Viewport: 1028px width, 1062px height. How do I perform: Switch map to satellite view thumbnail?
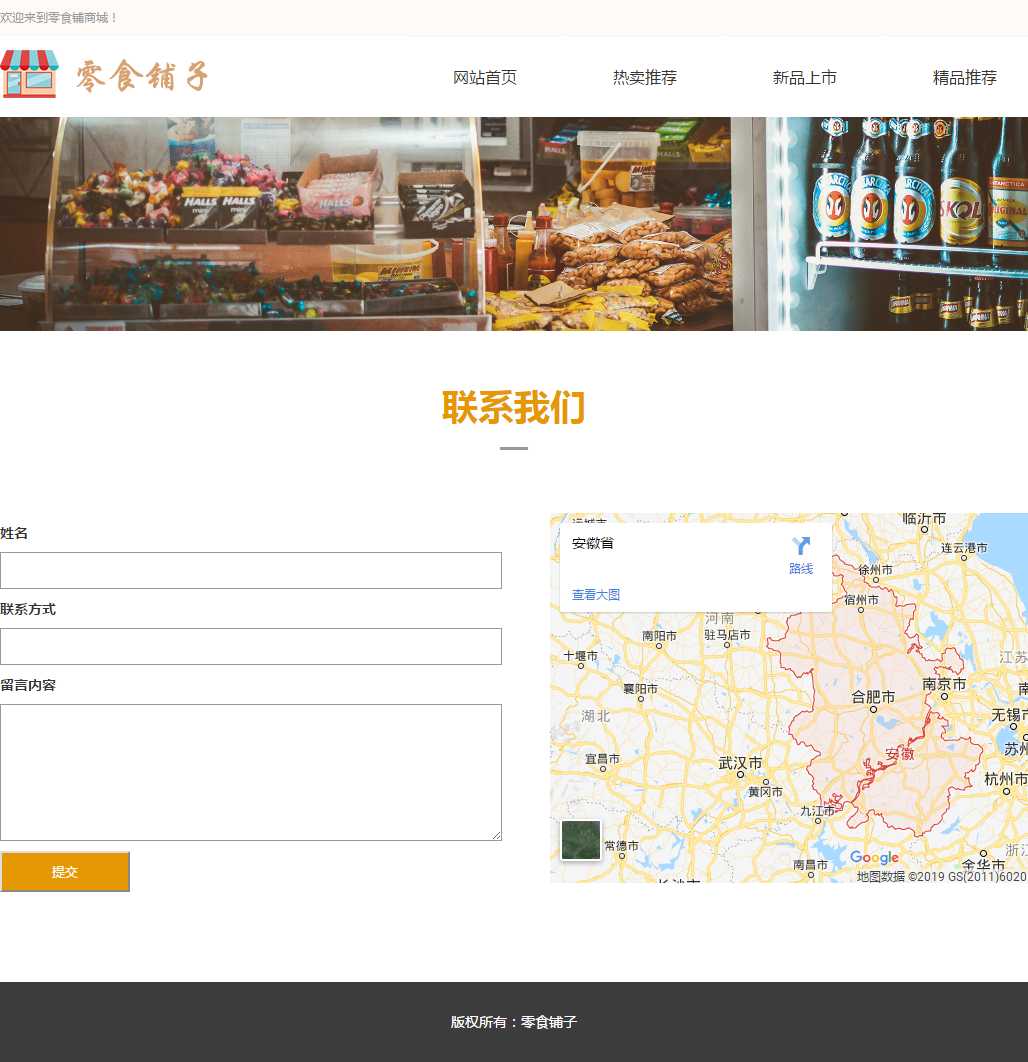pos(580,840)
